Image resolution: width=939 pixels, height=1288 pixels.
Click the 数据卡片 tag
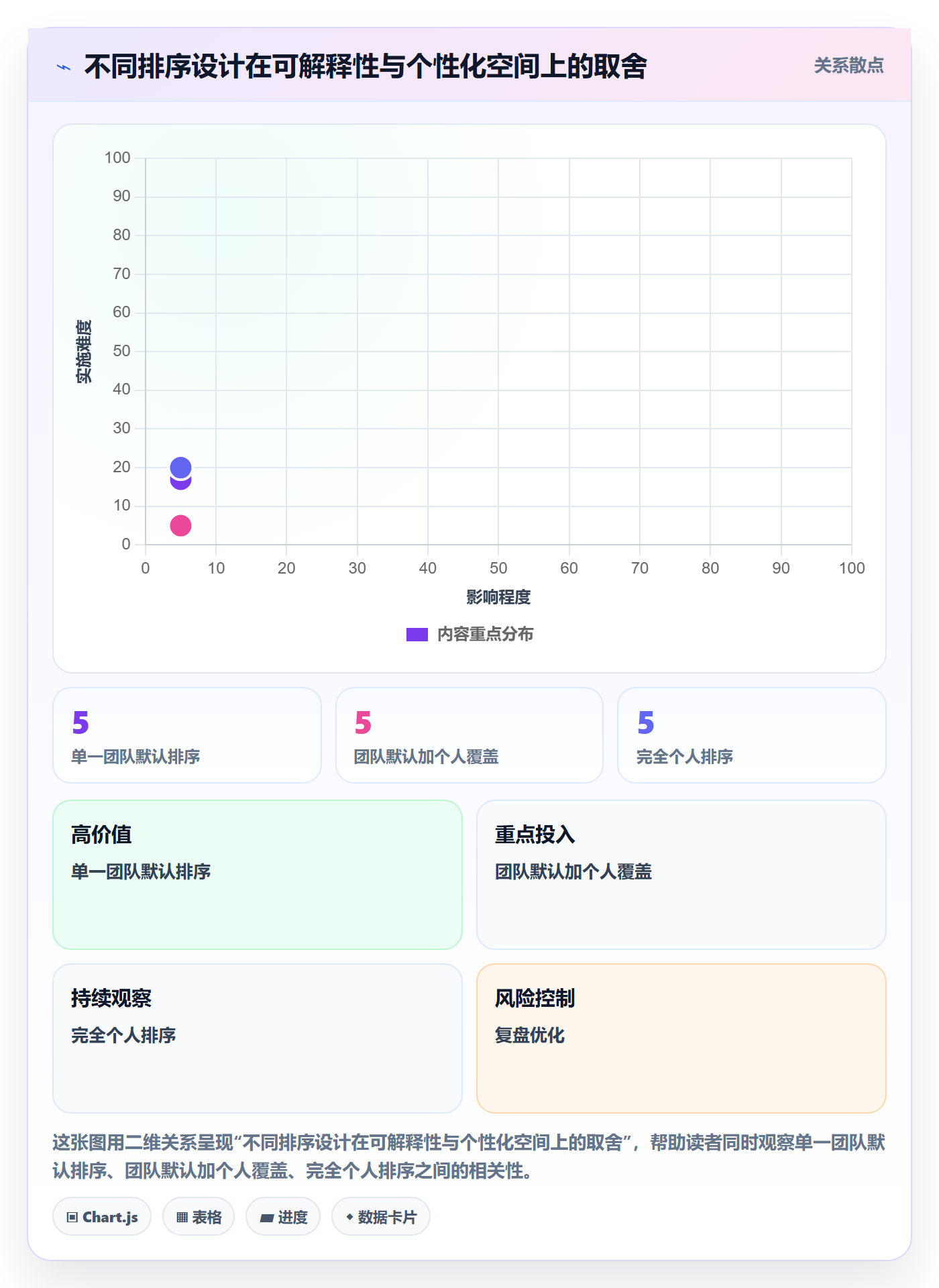pos(381,1217)
